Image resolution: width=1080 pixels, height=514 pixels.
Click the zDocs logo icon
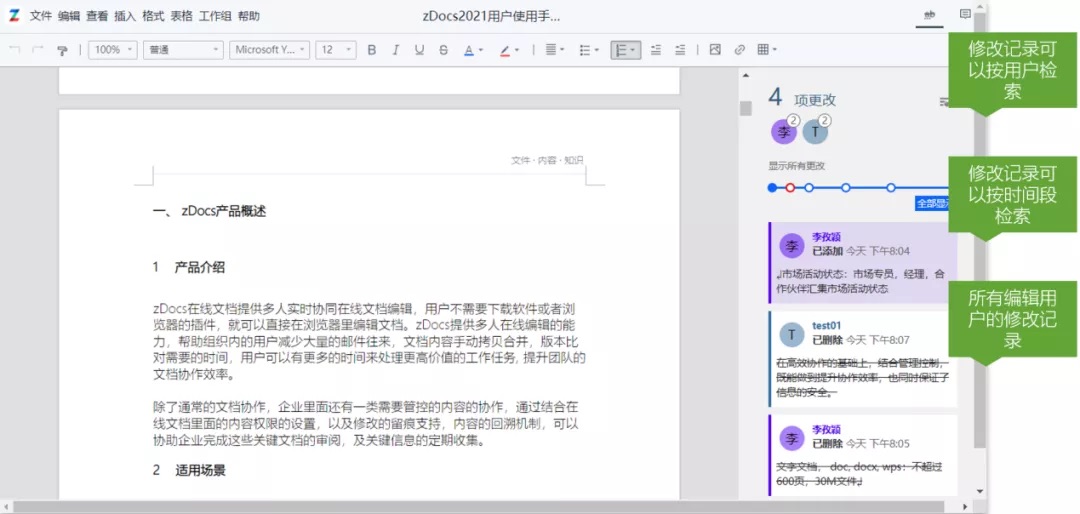14,15
